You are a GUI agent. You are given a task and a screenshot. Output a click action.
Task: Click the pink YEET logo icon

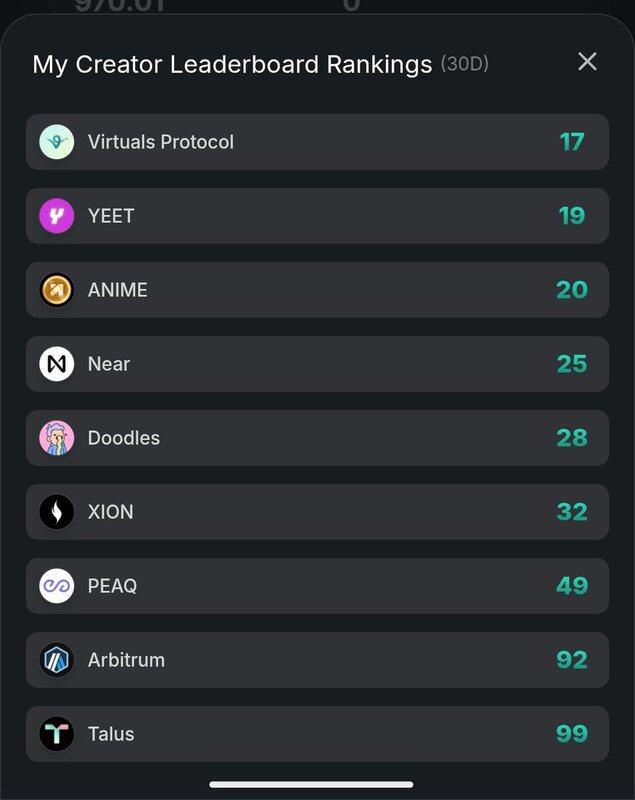[x=57, y=216]
